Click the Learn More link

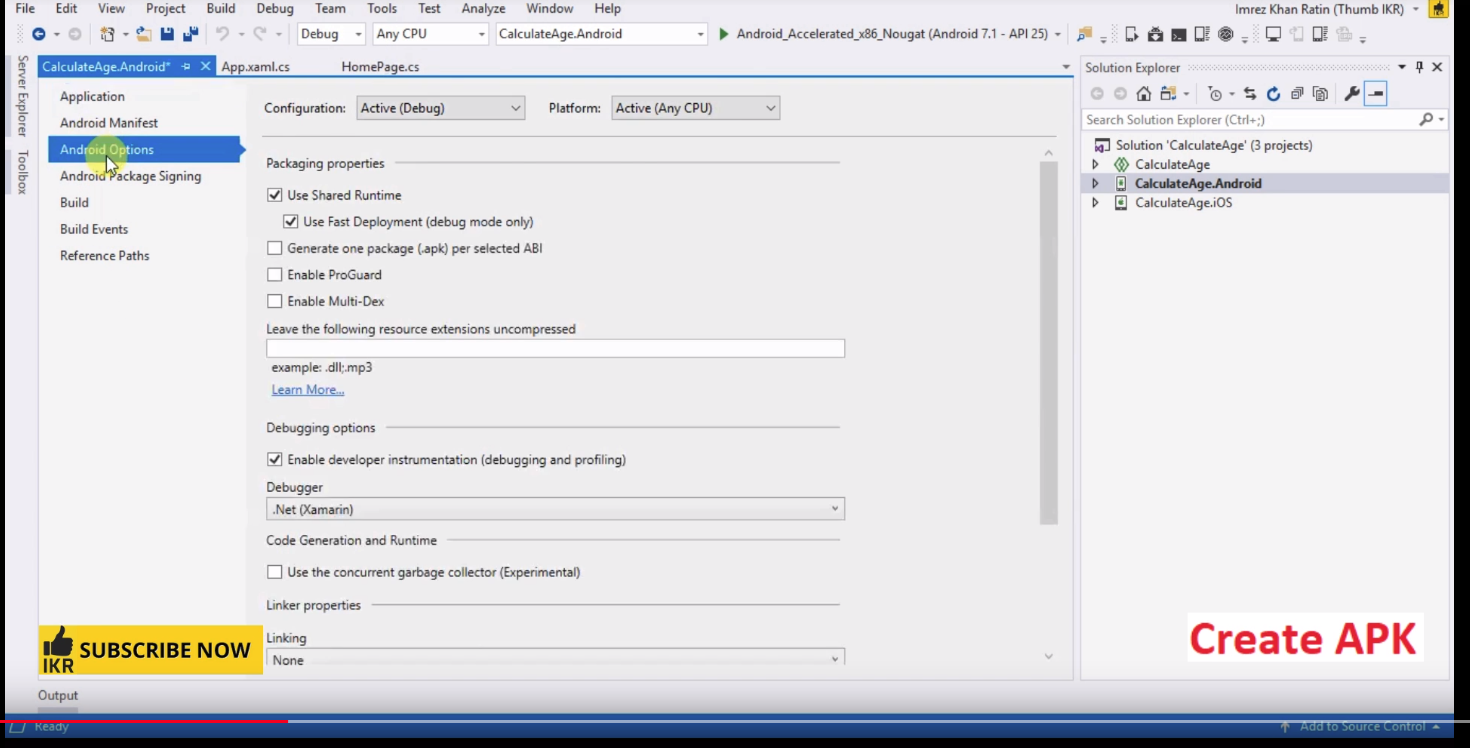tap(308, 390)
